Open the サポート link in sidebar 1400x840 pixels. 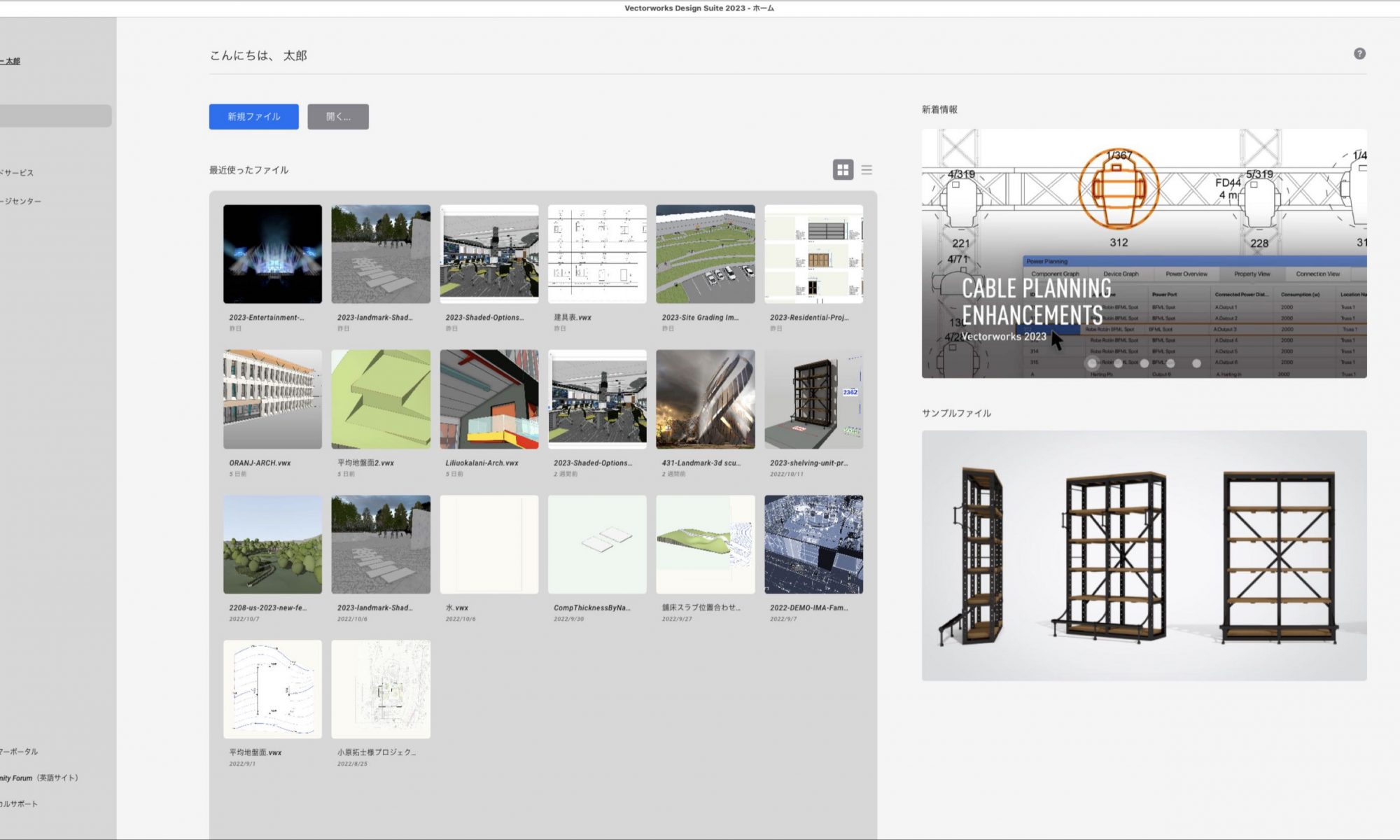click(x=19, y=804)
